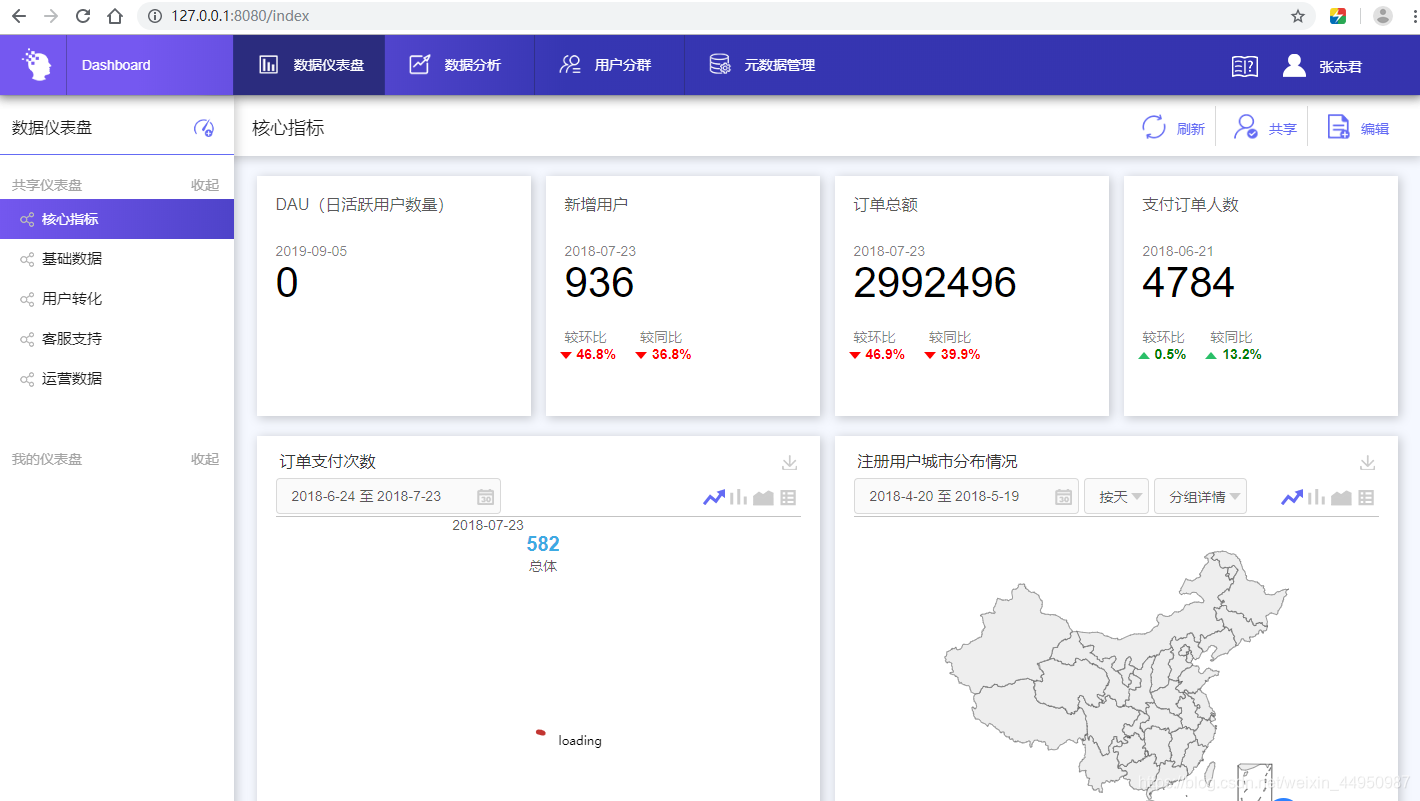Click the 39.9% 较同比 figure
This screenshot has width=1420, height=801.
tap(960, 354)
